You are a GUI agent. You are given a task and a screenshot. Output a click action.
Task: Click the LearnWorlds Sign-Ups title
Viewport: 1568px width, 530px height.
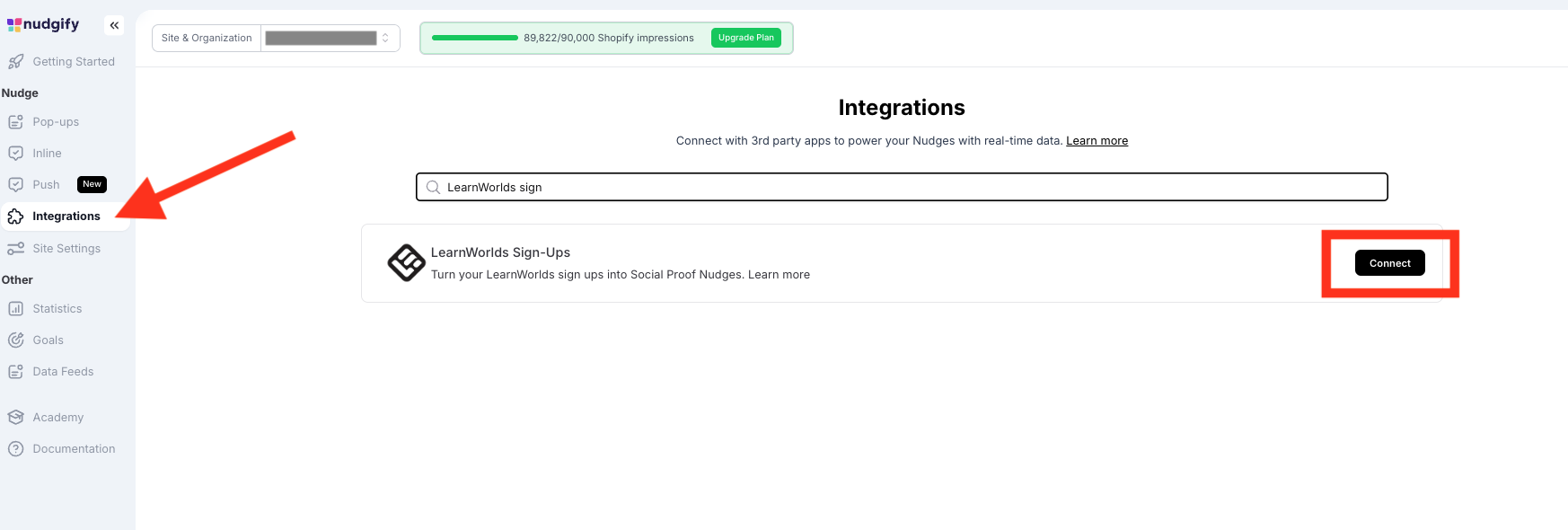coord(500,252)
